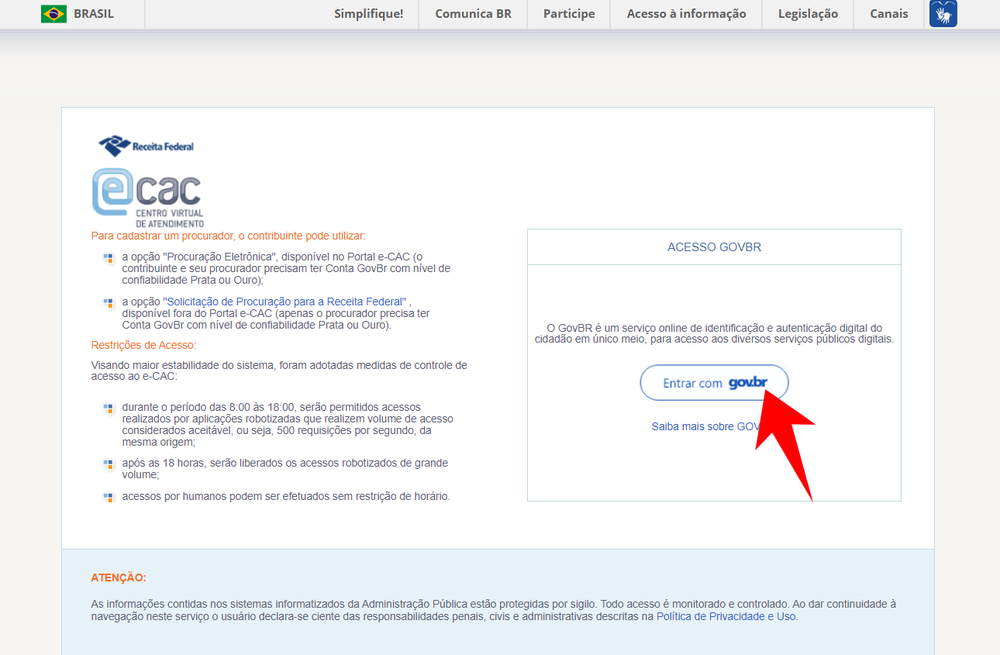
Task: Open the BRASIL portal link
Action: point(94,13)
